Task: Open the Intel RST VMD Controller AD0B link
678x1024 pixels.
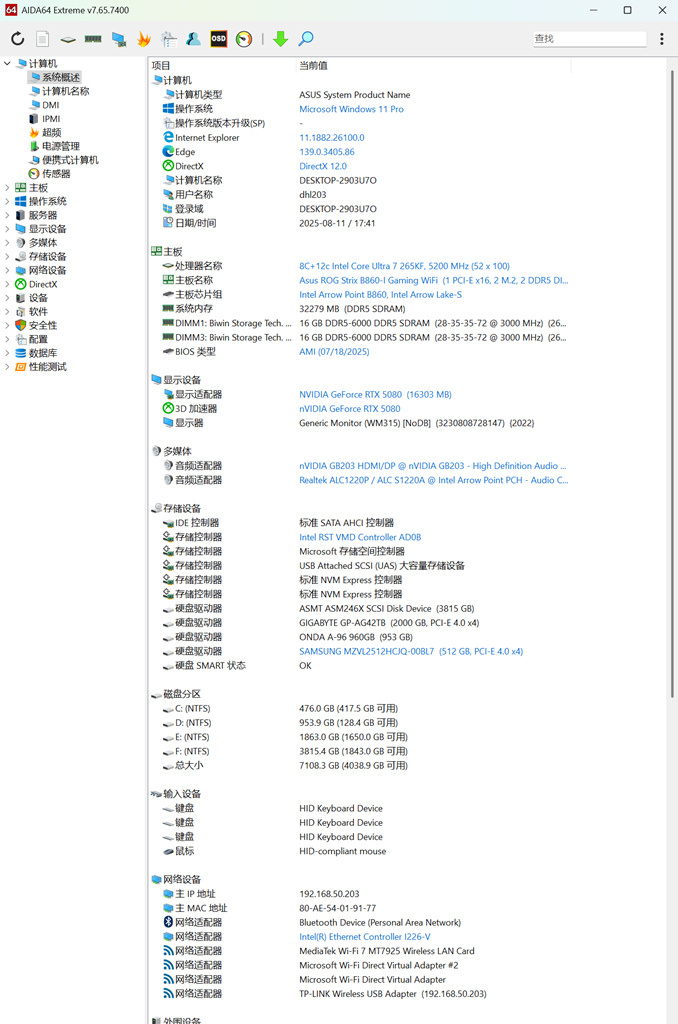Action: pyautogui.click(x=360, y=537)
